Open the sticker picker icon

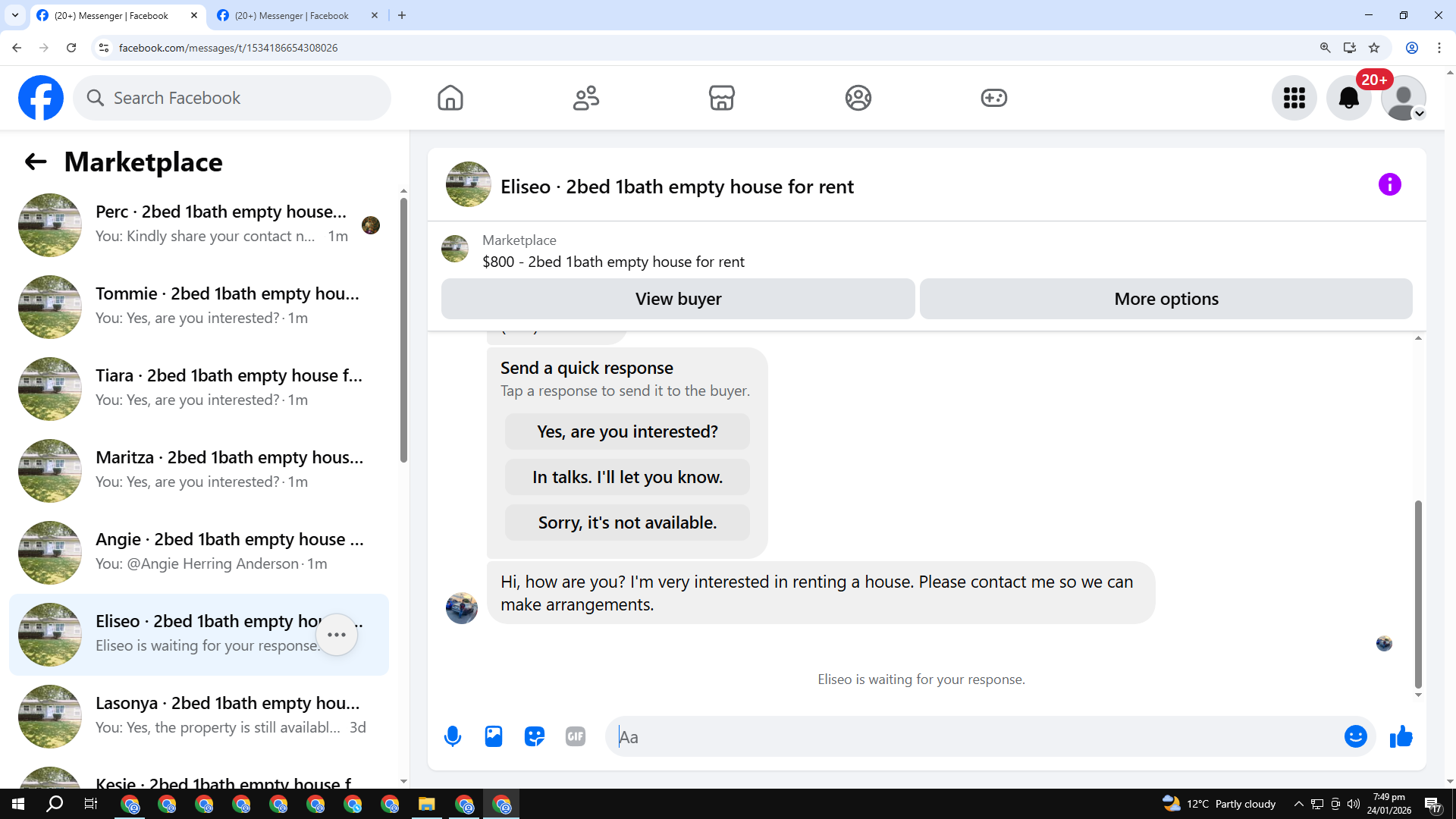[535, 736]
